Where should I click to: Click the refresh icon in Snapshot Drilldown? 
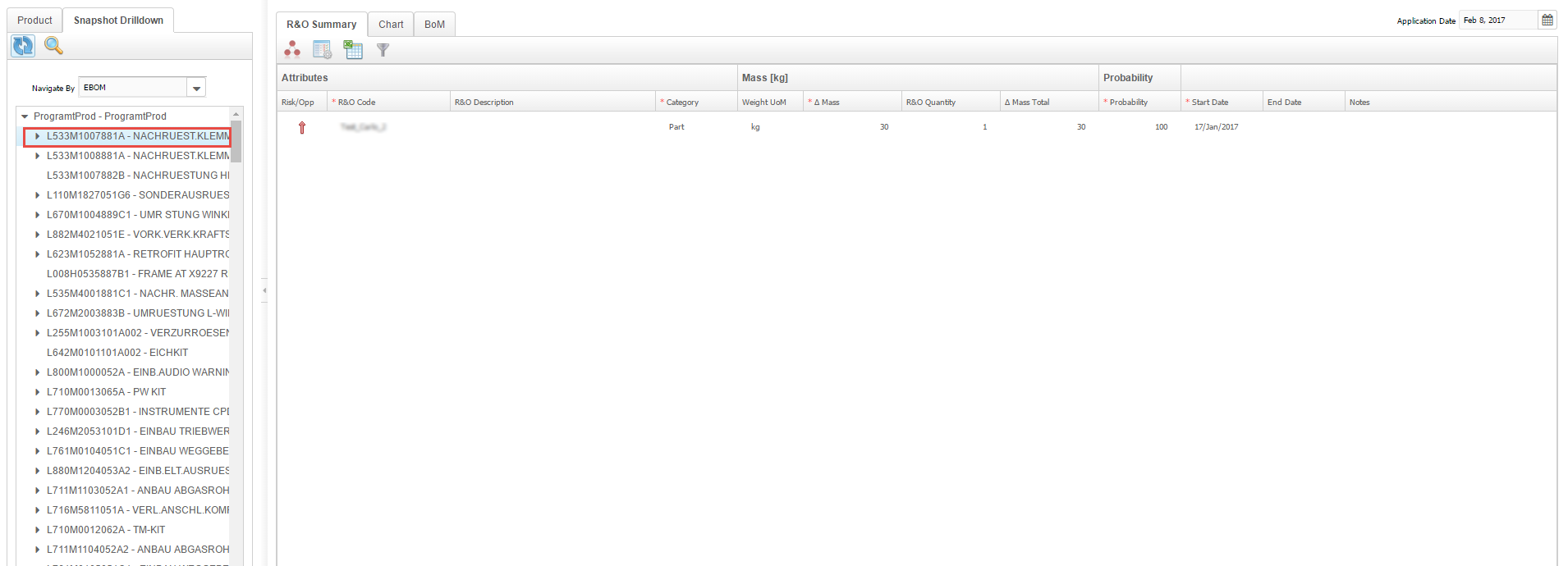tap(23, 46)
